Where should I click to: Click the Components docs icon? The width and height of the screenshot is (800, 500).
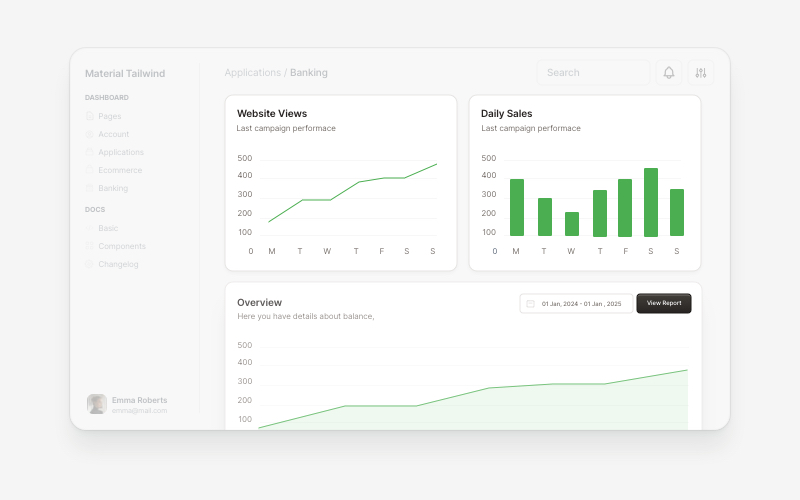click(x=90, y=246)
